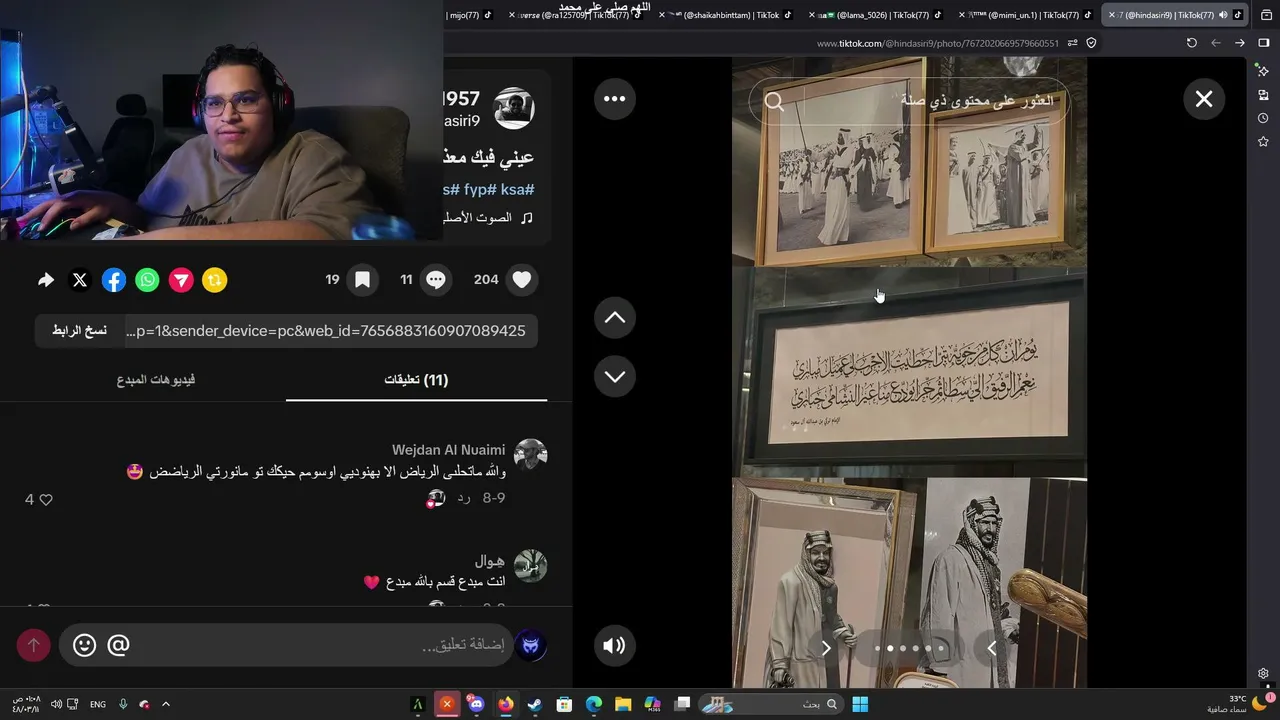Open Steam from the taskbar
This screenshot has height=720, width=1280.
pyautogui.click(x=535, y=704)
